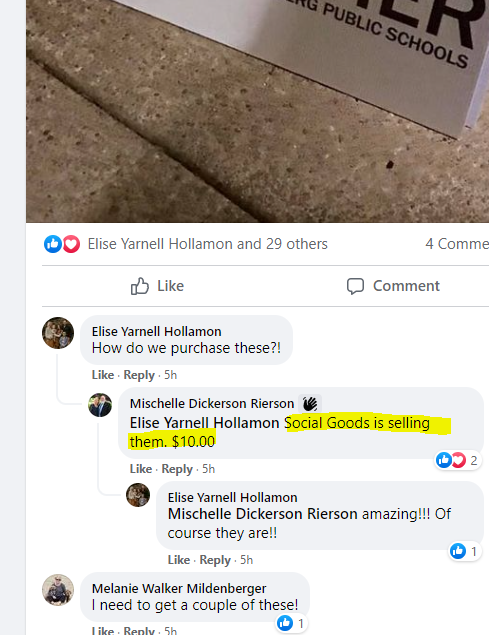The height and width of the screenshot is (635, 489).
Task: Open Melanie Walker Mildenberger's profile picture
Action: tap(58, 590)
